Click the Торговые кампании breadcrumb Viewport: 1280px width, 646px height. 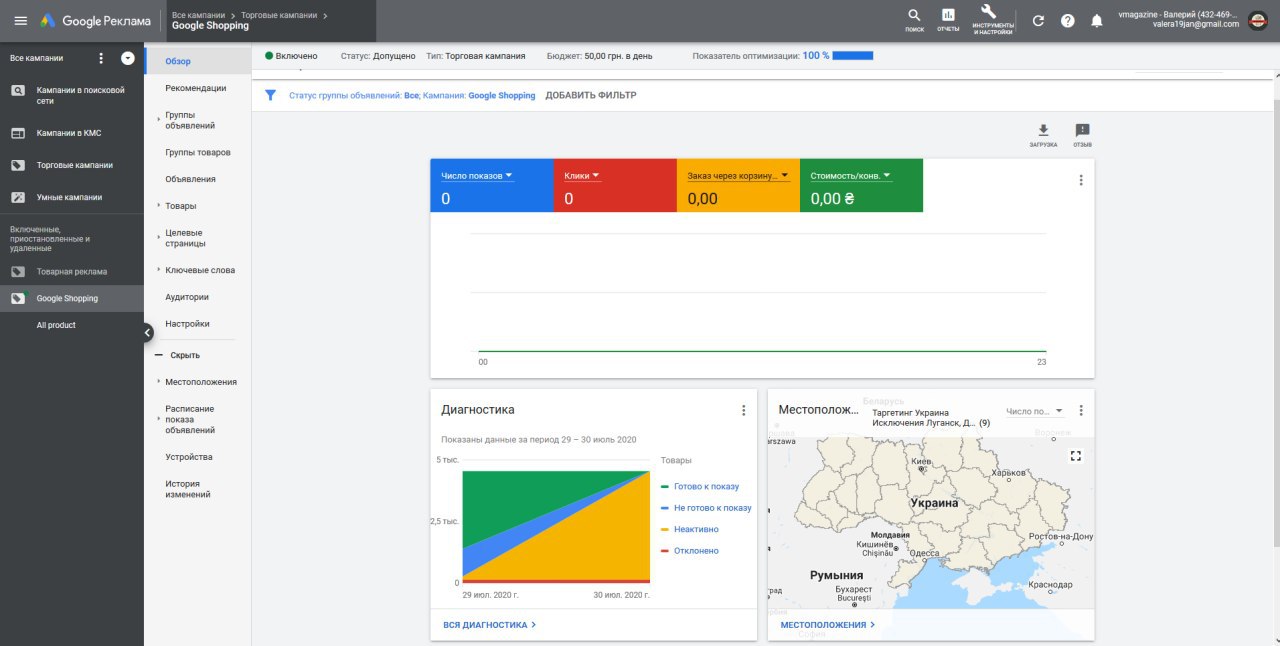click(x=281, y=15)
